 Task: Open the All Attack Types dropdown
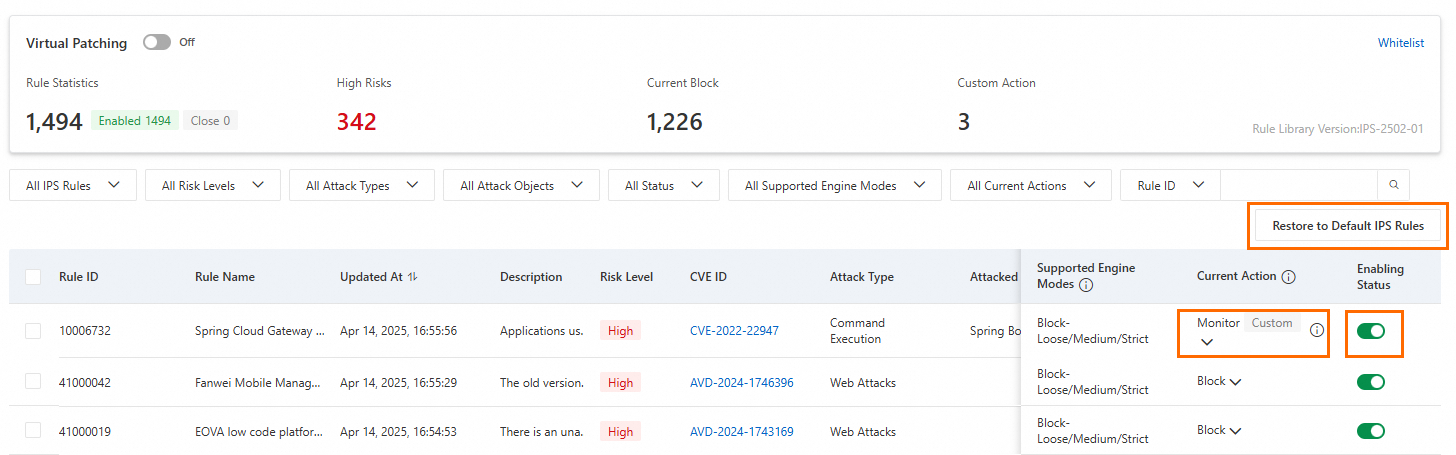(362, 185)
